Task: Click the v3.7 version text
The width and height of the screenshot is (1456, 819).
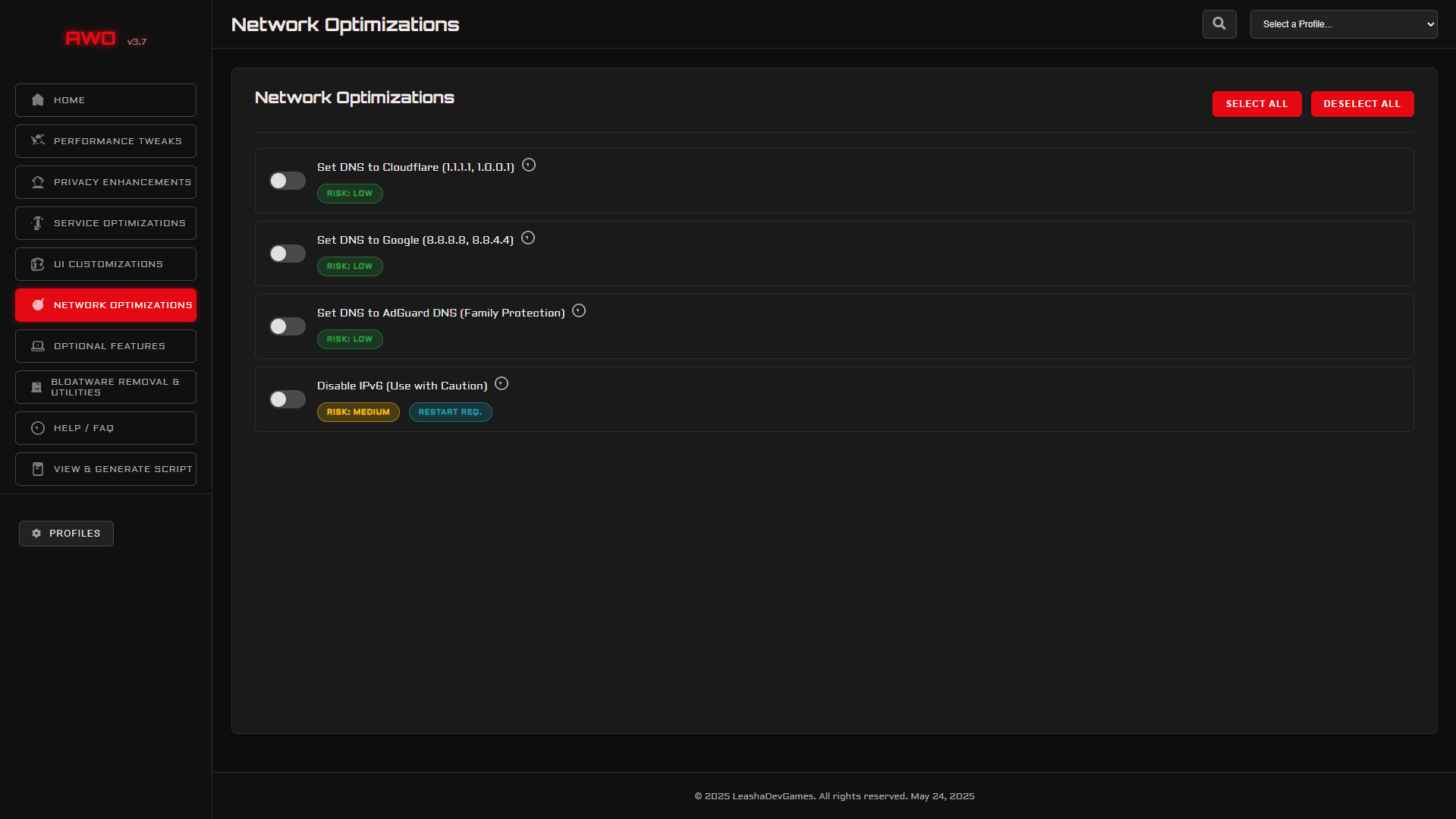Action: [137, 42]
